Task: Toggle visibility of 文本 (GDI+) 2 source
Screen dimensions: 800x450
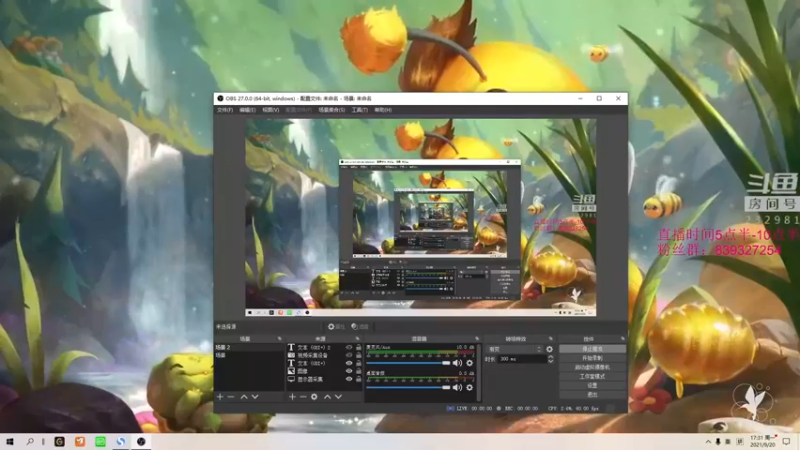Action: coord(349,347)
